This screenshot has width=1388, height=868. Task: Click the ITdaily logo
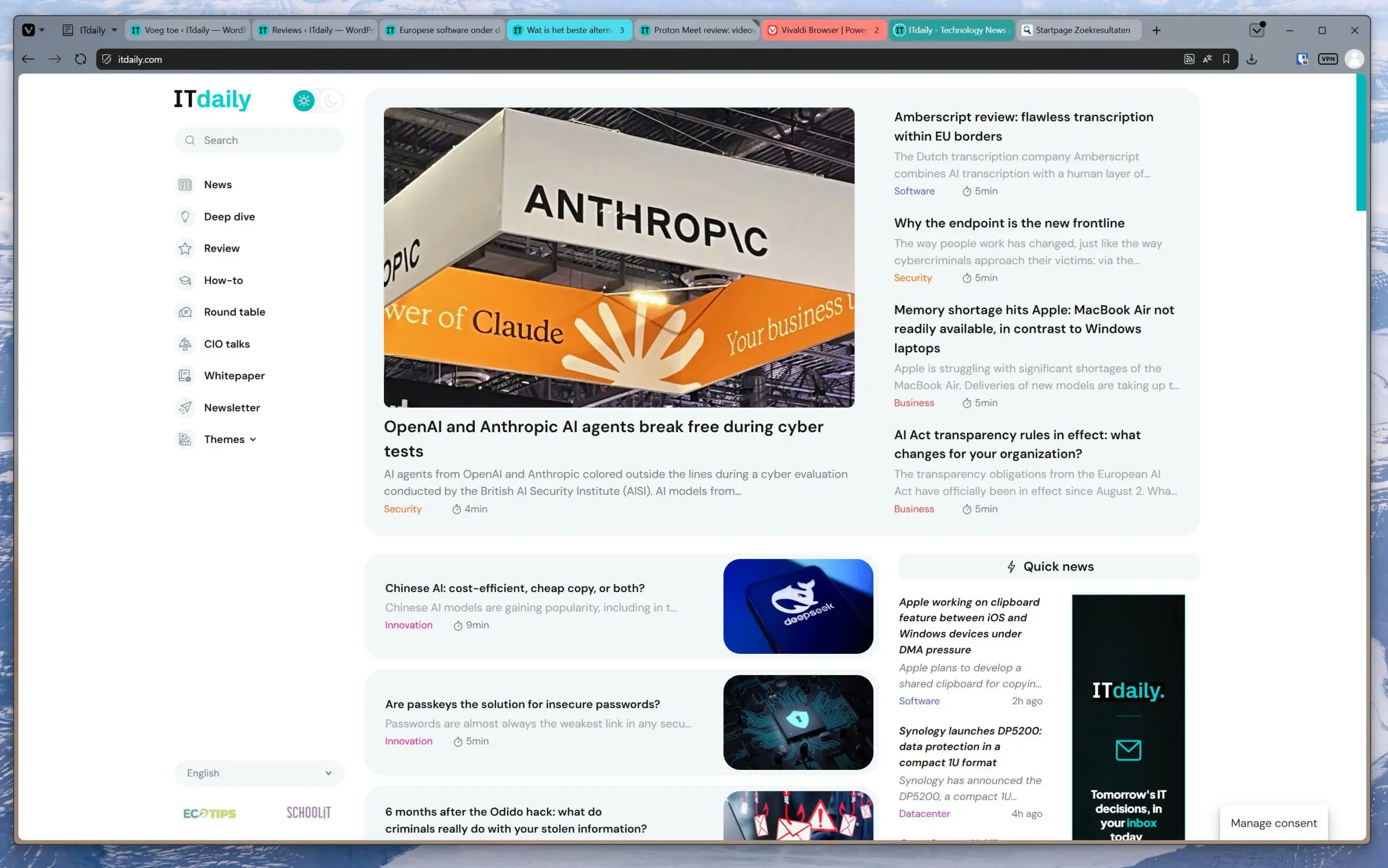213,99
